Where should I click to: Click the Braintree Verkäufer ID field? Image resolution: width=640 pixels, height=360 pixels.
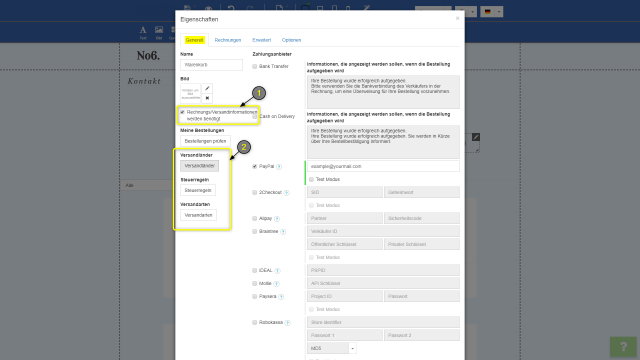[383, 231]
